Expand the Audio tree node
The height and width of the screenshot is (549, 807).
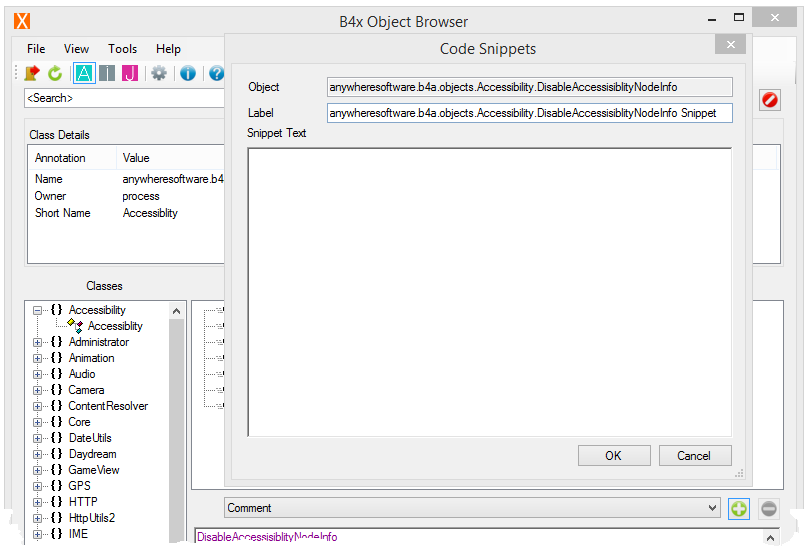(x=37, y=374)
